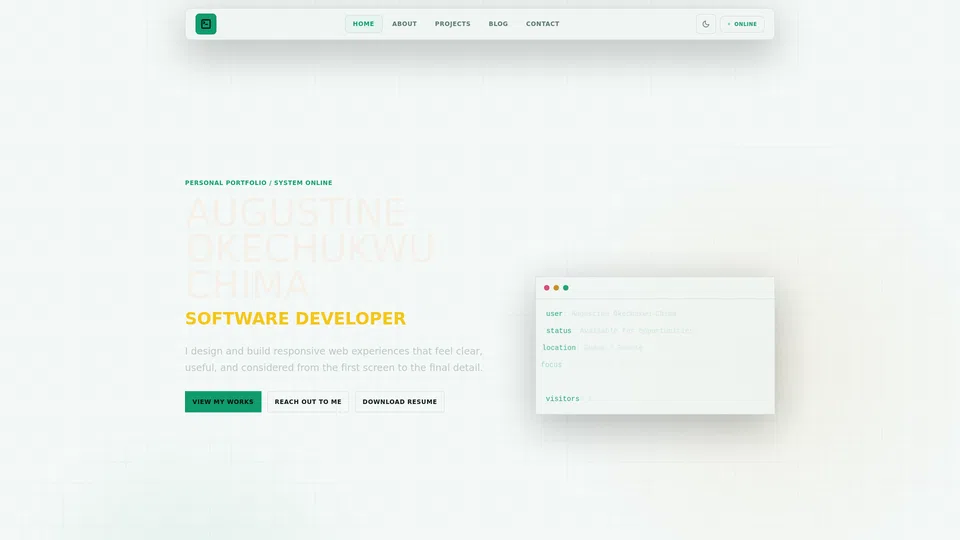This screenshot has height=540, width=960.
Task: Click the 'I design and build' description paragraph
Action: 334,359
